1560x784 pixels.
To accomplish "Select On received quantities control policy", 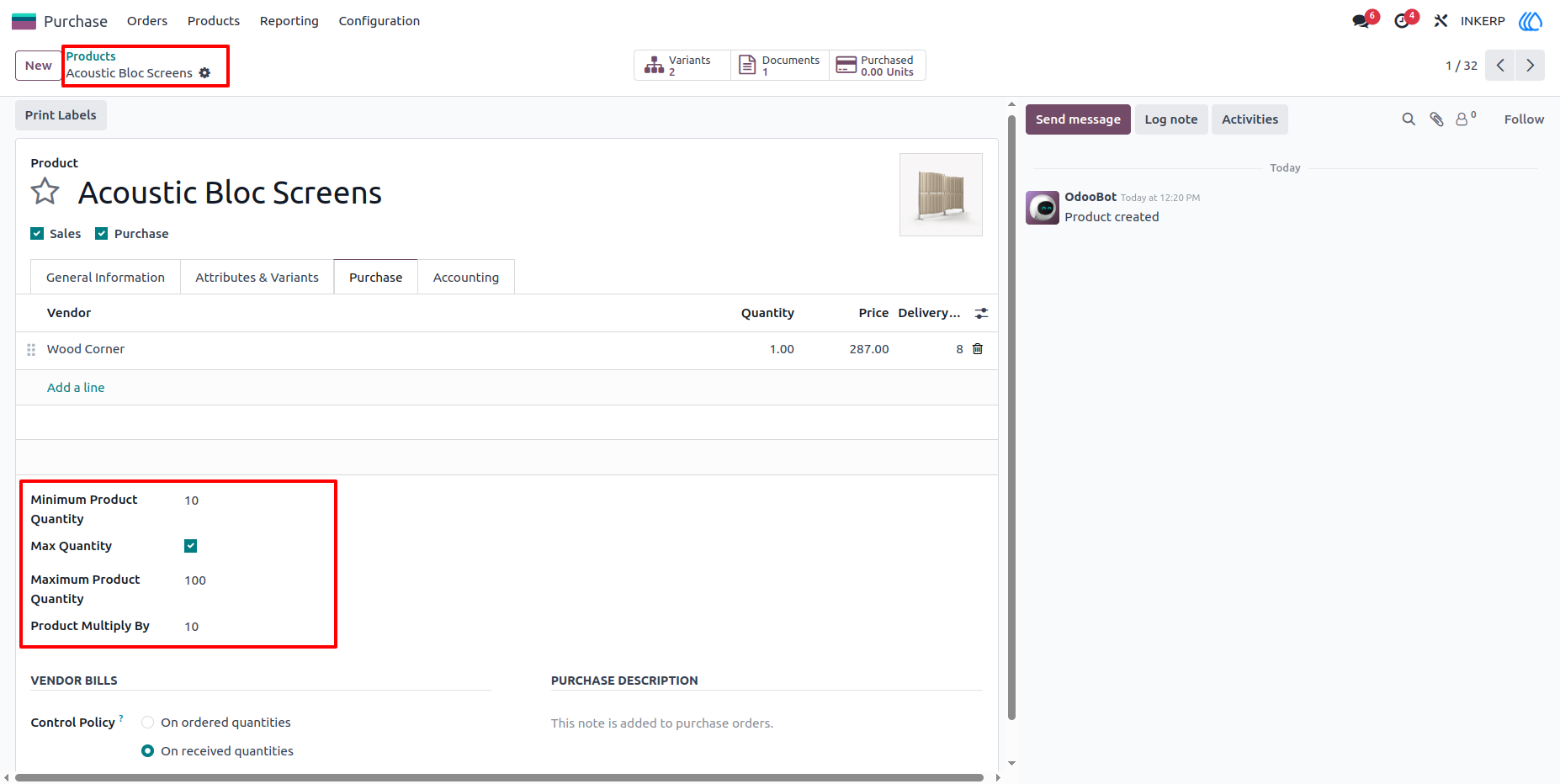I will [x=148, y=751].
